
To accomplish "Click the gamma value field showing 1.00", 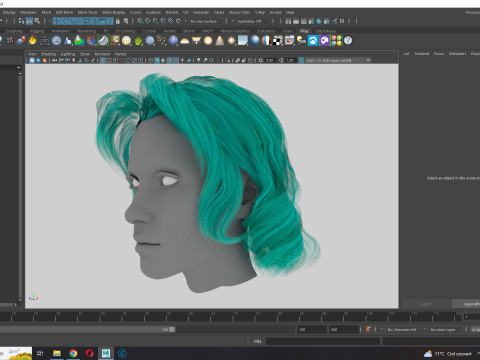I will coord(290,60).
